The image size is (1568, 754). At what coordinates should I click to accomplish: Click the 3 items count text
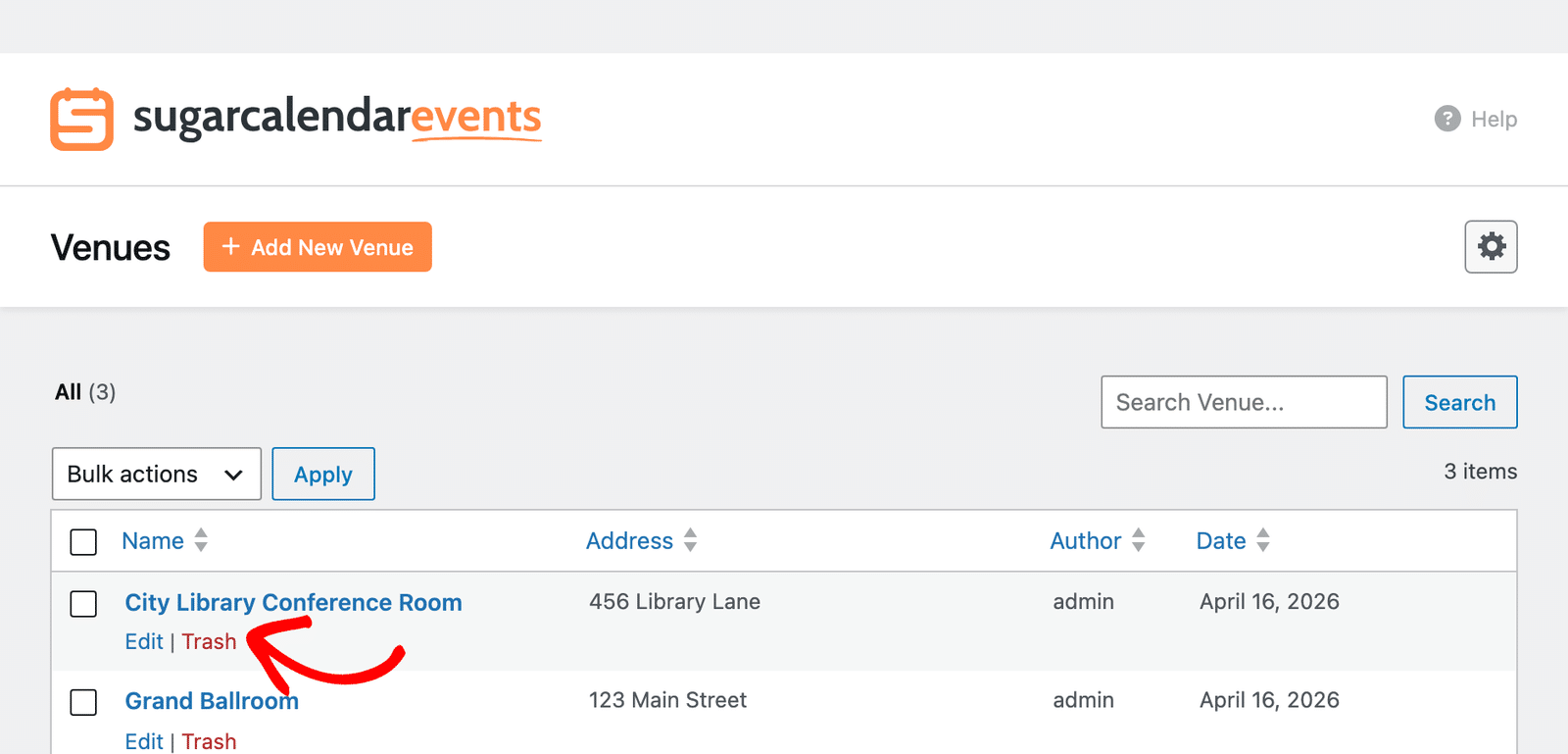tap(1480, 471)
